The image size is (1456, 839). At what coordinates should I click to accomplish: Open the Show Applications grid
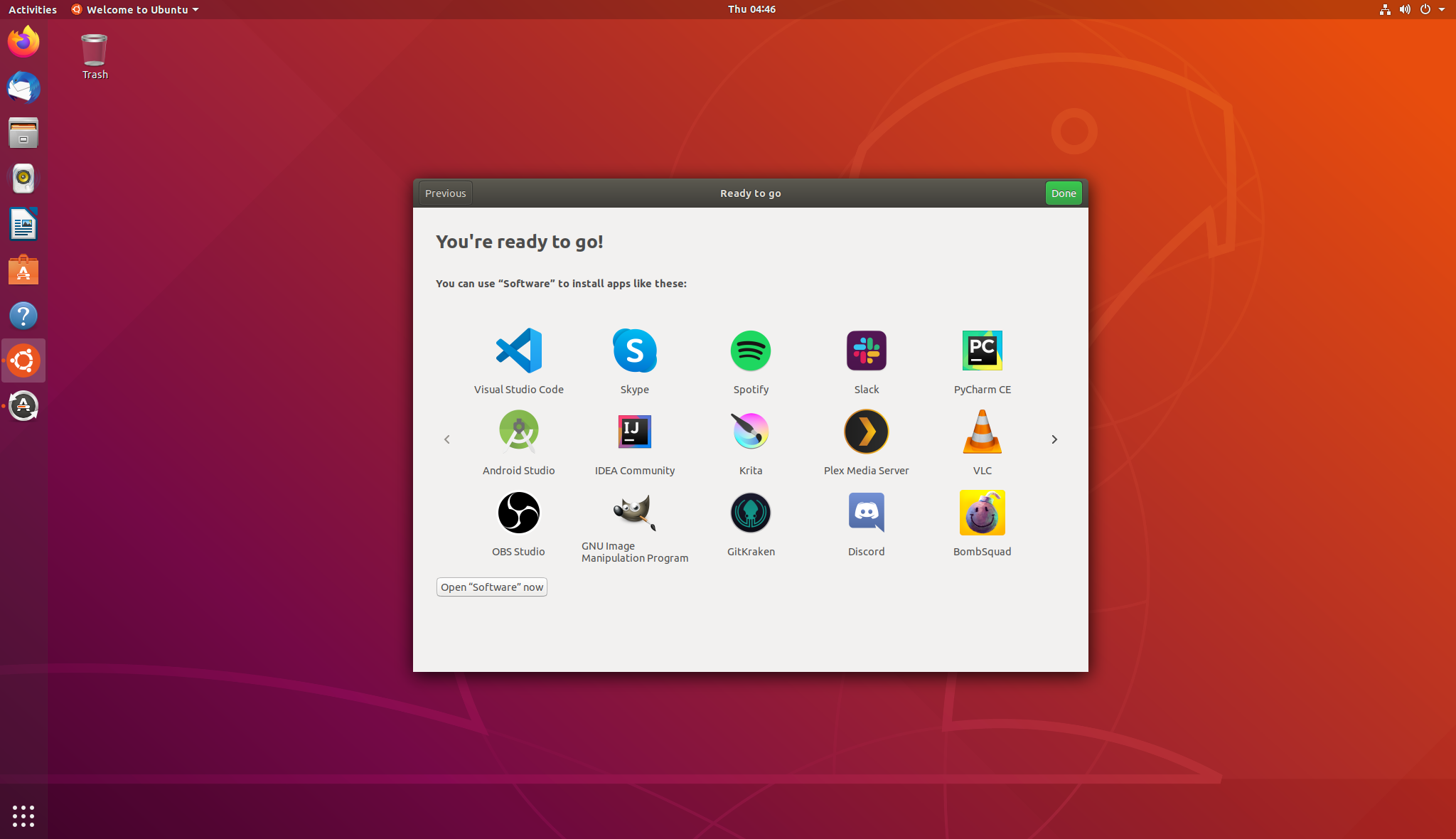click(x=23, y=816)
